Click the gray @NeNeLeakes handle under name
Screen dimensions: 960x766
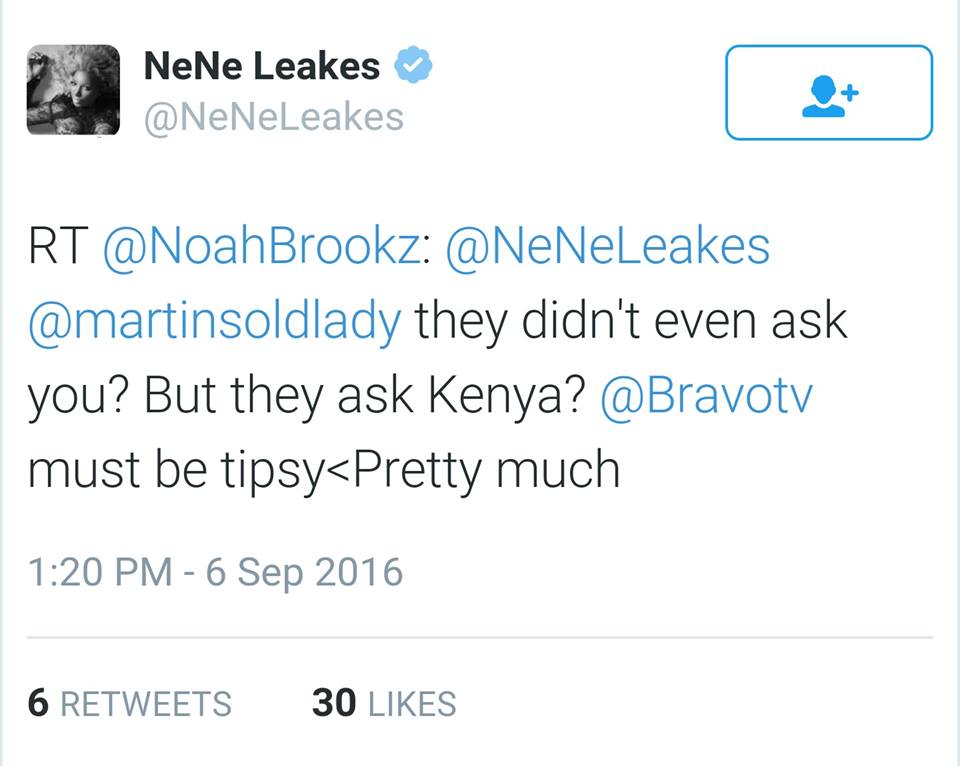[274, 117]
